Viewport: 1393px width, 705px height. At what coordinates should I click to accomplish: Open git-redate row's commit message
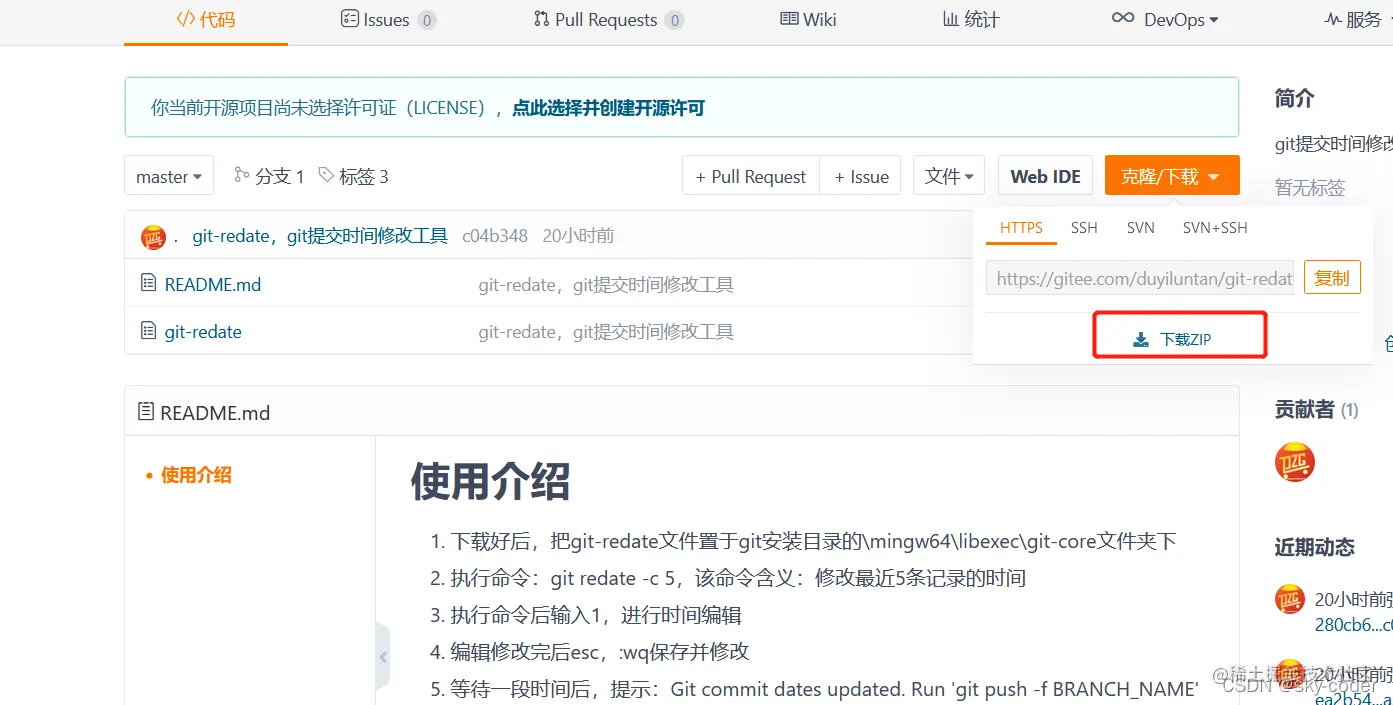(606, 332)
